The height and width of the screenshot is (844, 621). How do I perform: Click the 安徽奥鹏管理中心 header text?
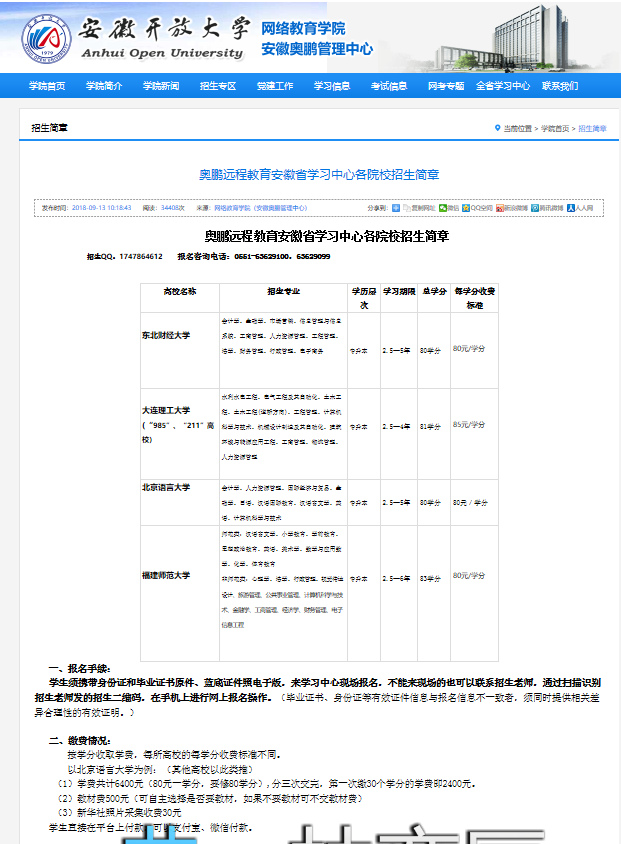click(317, 49)
